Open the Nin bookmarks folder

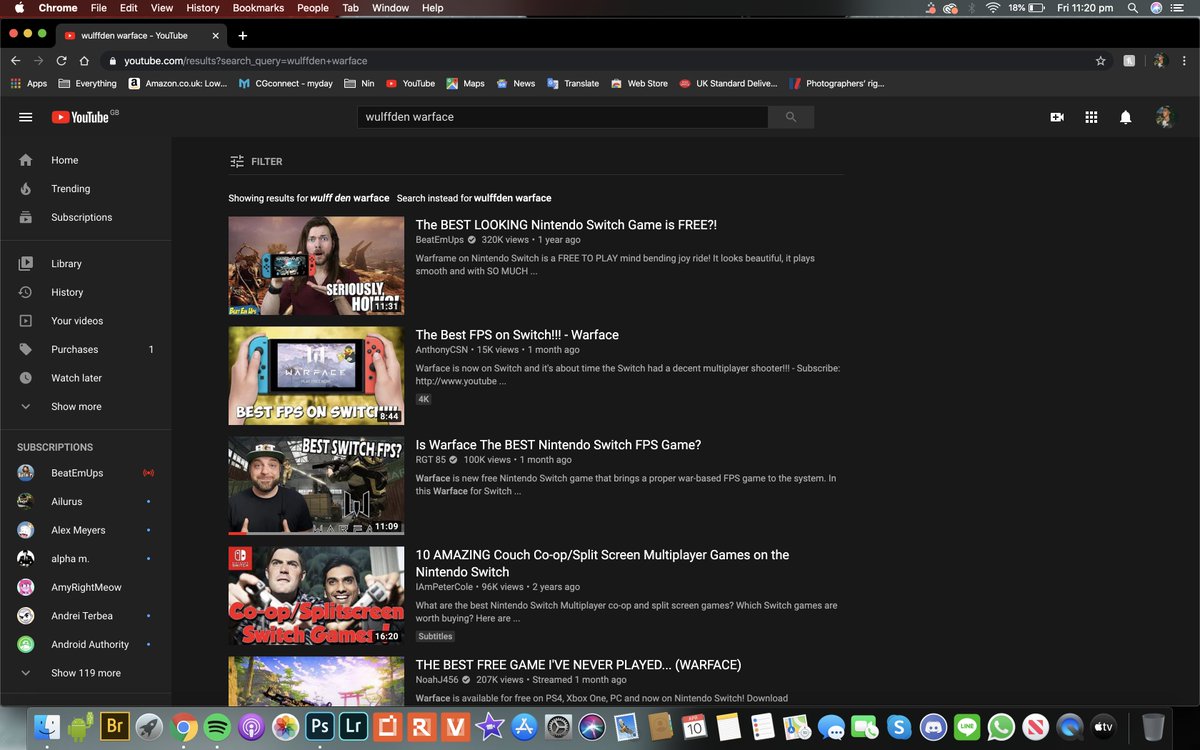pyautogui.click(x=359, y=83)
